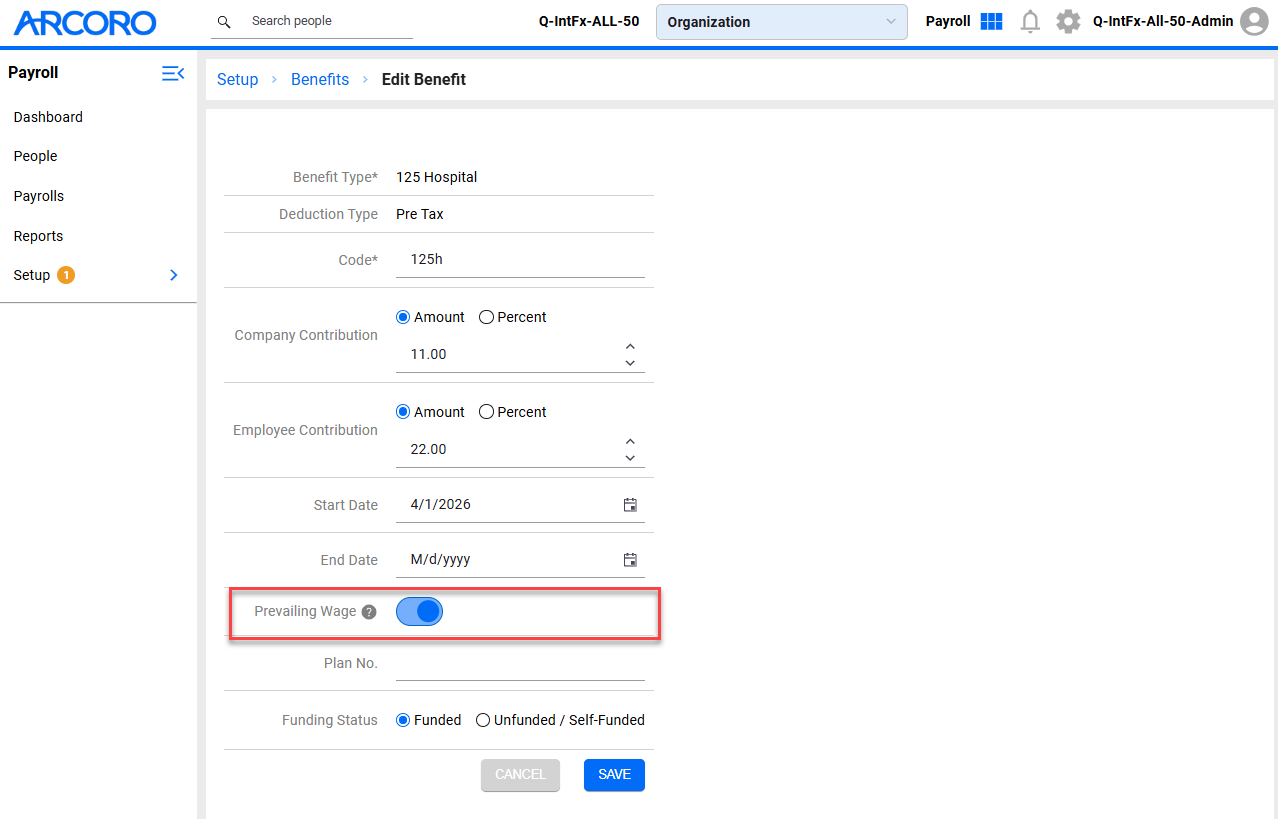1278x819 pixels.
Task: Click the Save button
Action: click(x=614, y=775)
